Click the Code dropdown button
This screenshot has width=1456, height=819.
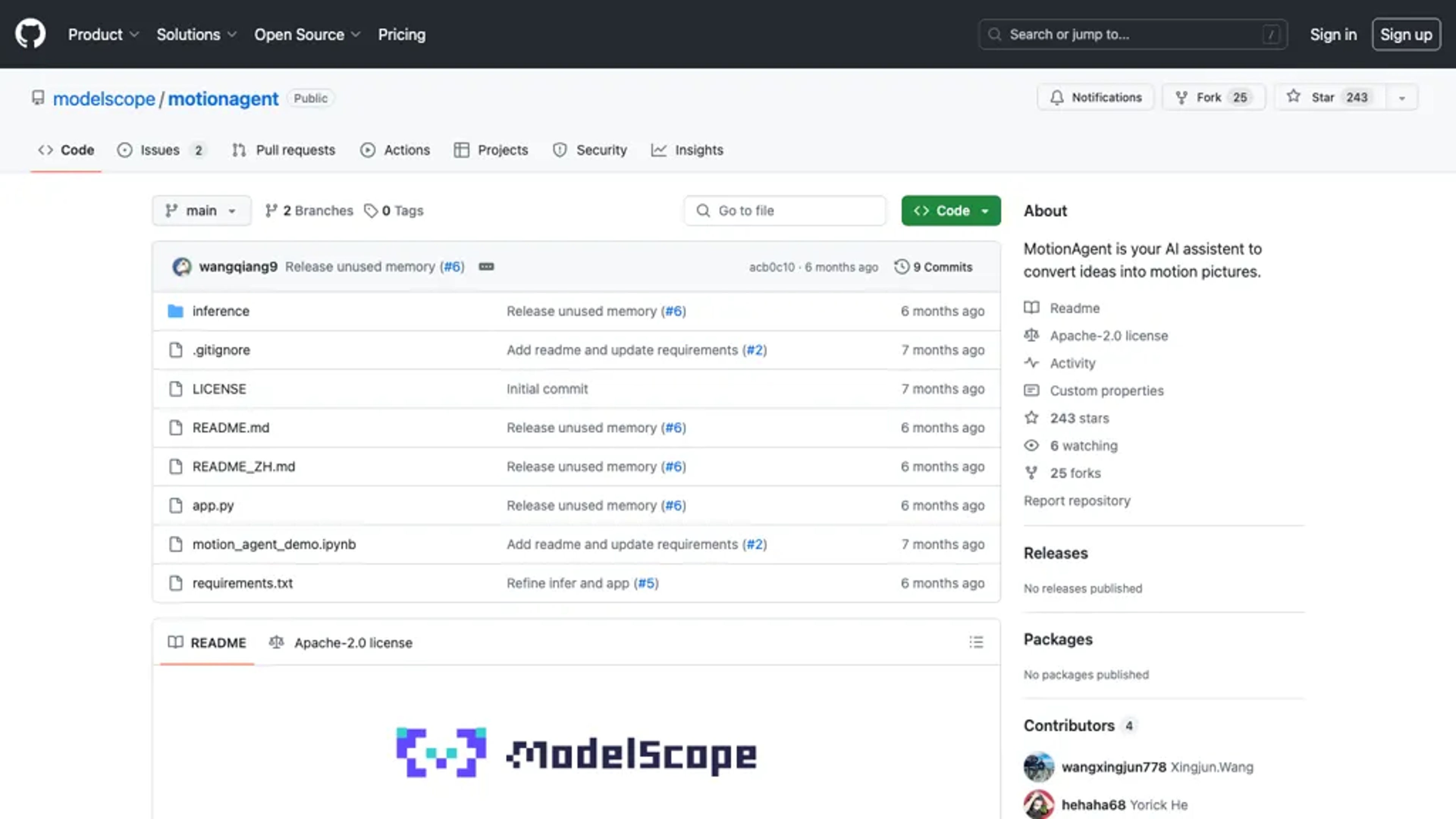[951, 210]
